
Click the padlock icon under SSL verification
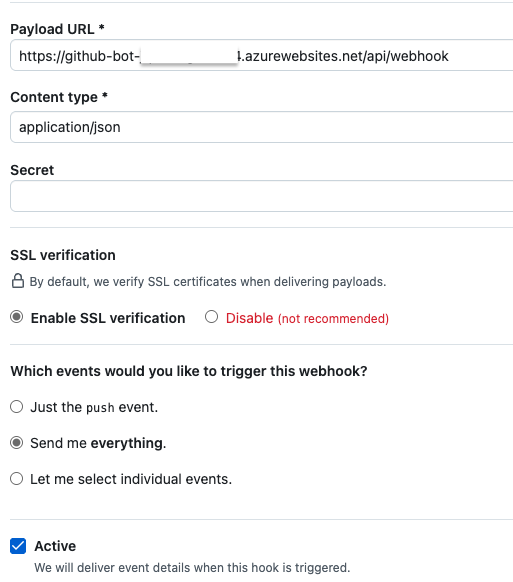tap(18, 281)
